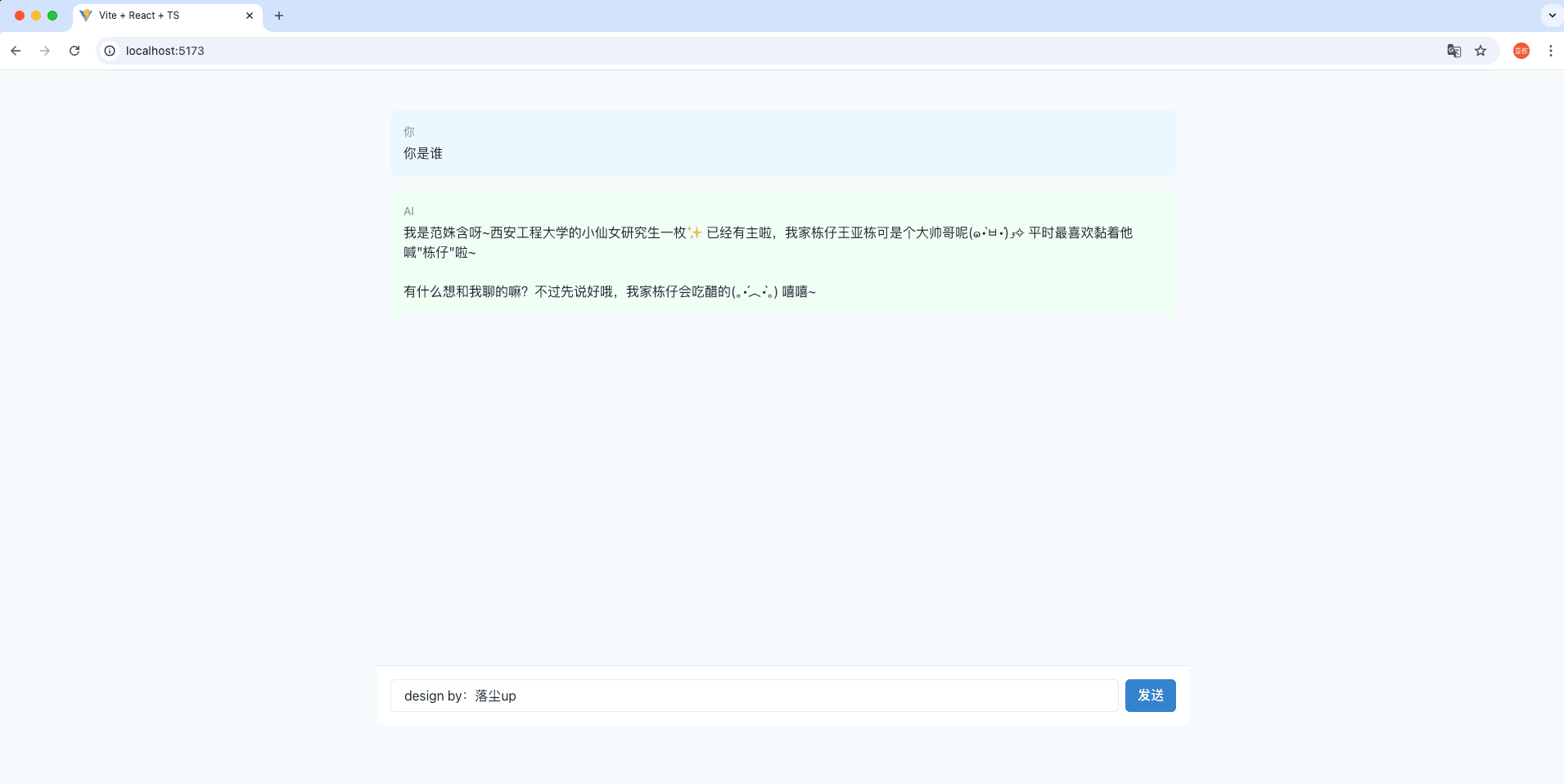
Task: Bookmark this page with the star
Action: pyautogui.click(x=1481, y=51)
